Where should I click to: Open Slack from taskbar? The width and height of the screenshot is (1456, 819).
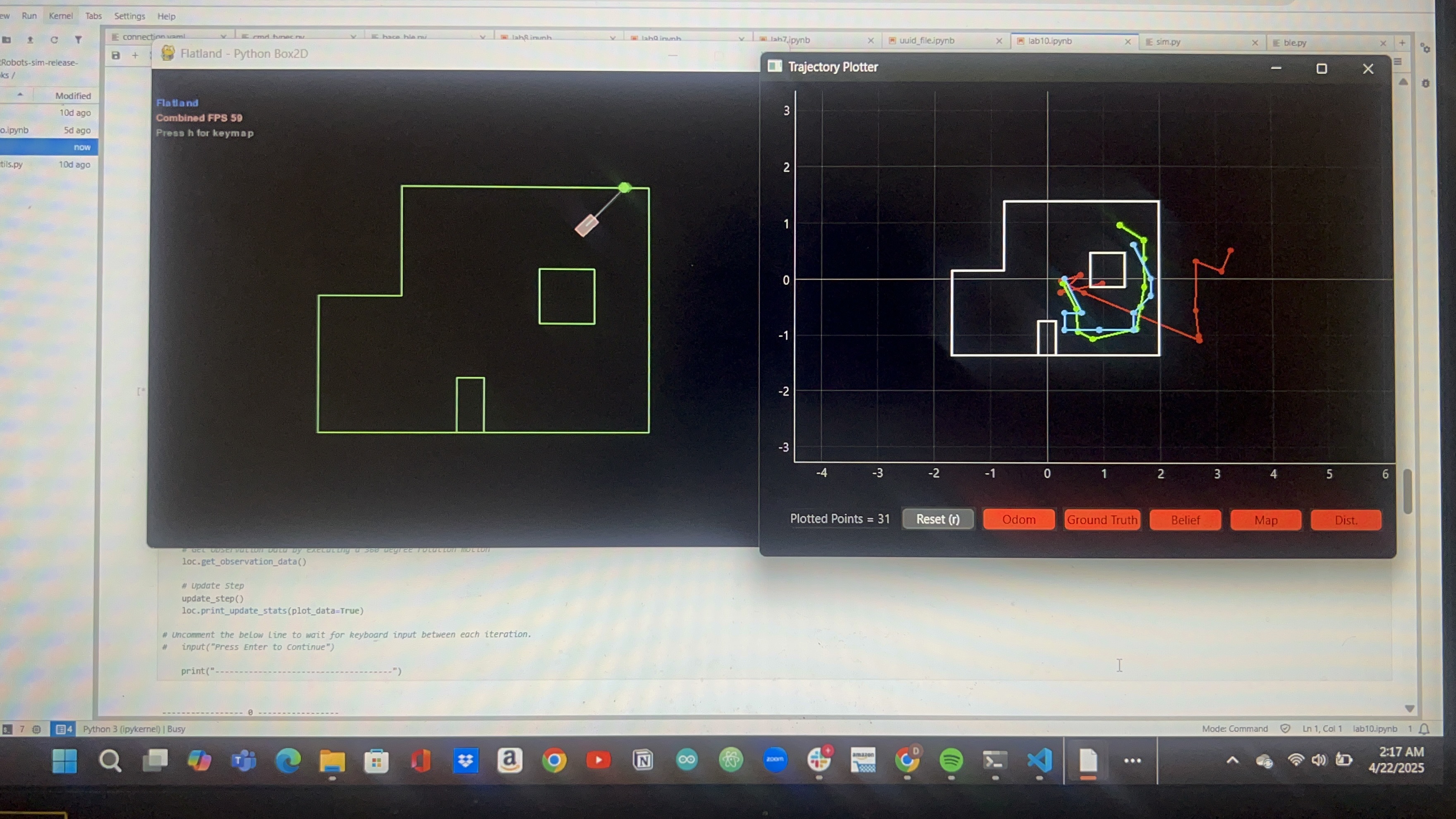tap(819, 760)
